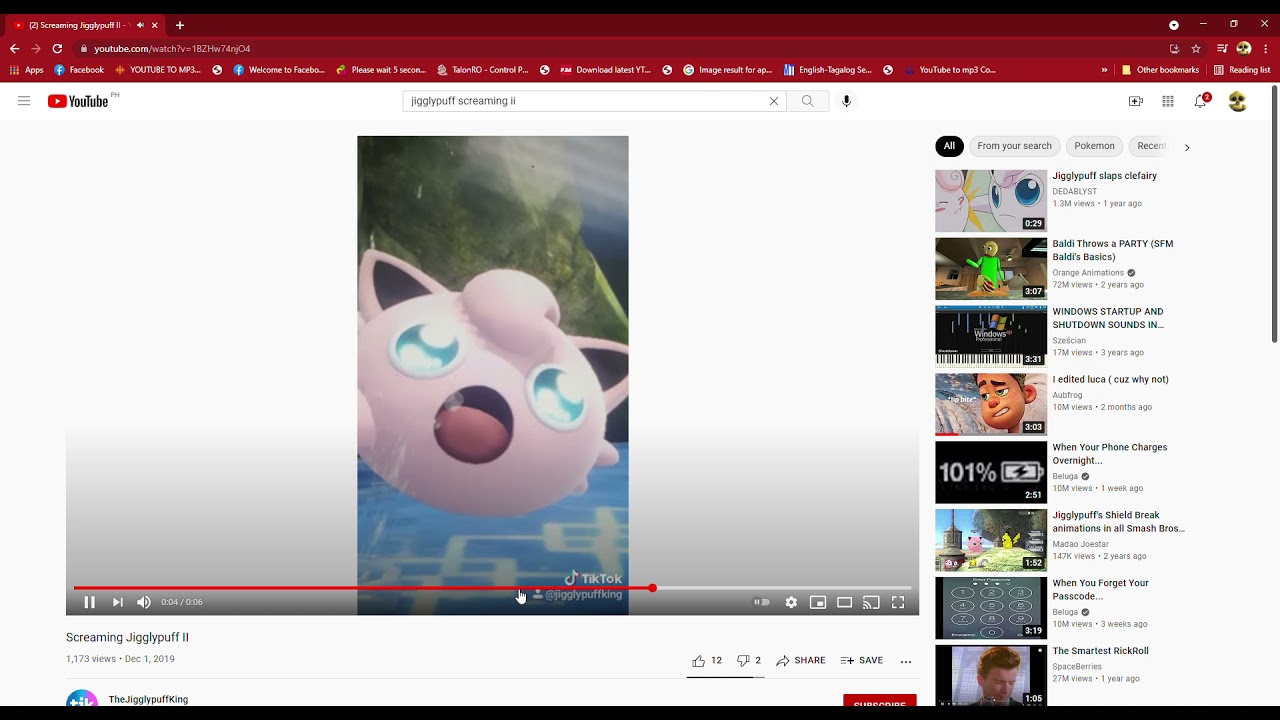Like this video
Screen dimensions: 1280x720
(x=707, y=660)
